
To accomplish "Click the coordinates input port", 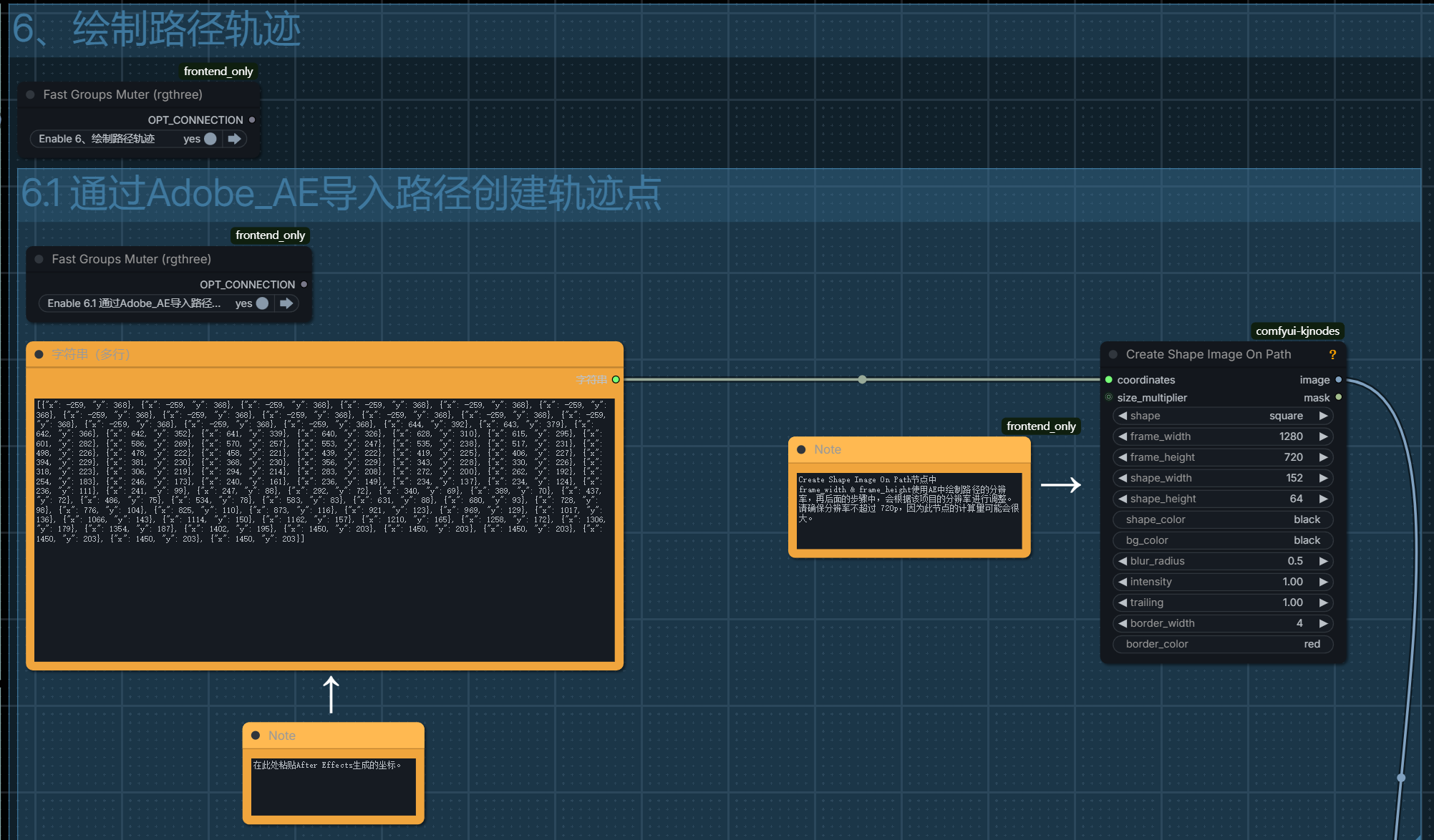I will click(x=1109, y=380).
